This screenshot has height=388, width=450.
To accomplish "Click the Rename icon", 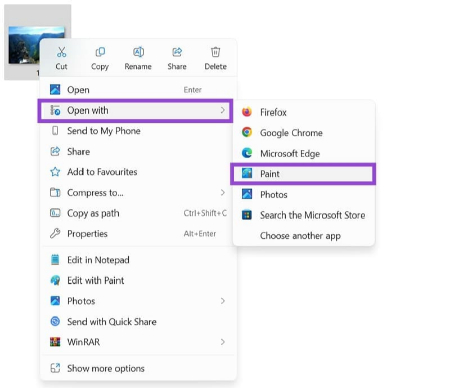I will [138, 52].
